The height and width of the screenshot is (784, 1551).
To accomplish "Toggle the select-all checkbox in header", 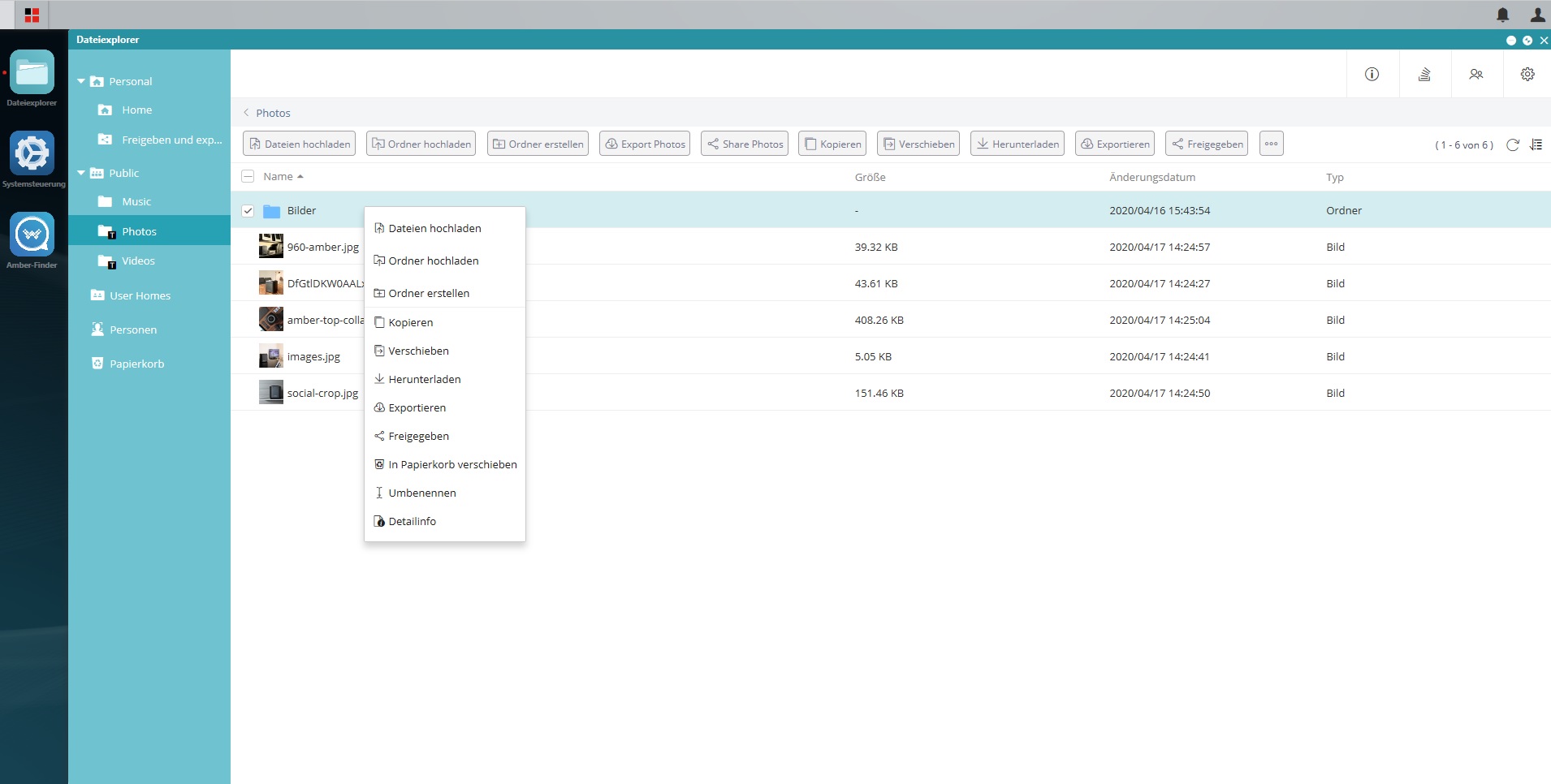I will click(248, 176).
